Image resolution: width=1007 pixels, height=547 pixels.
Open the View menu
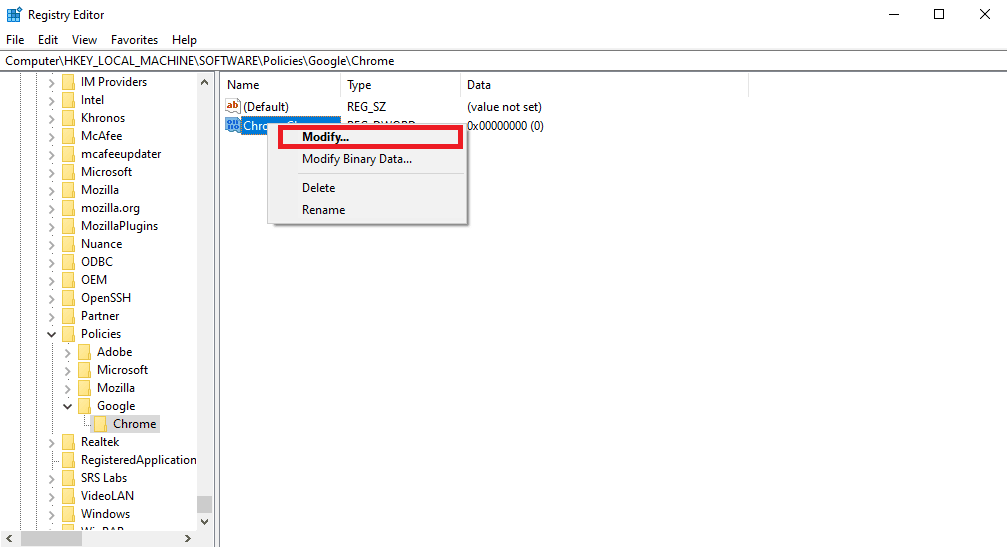(84, 40)
